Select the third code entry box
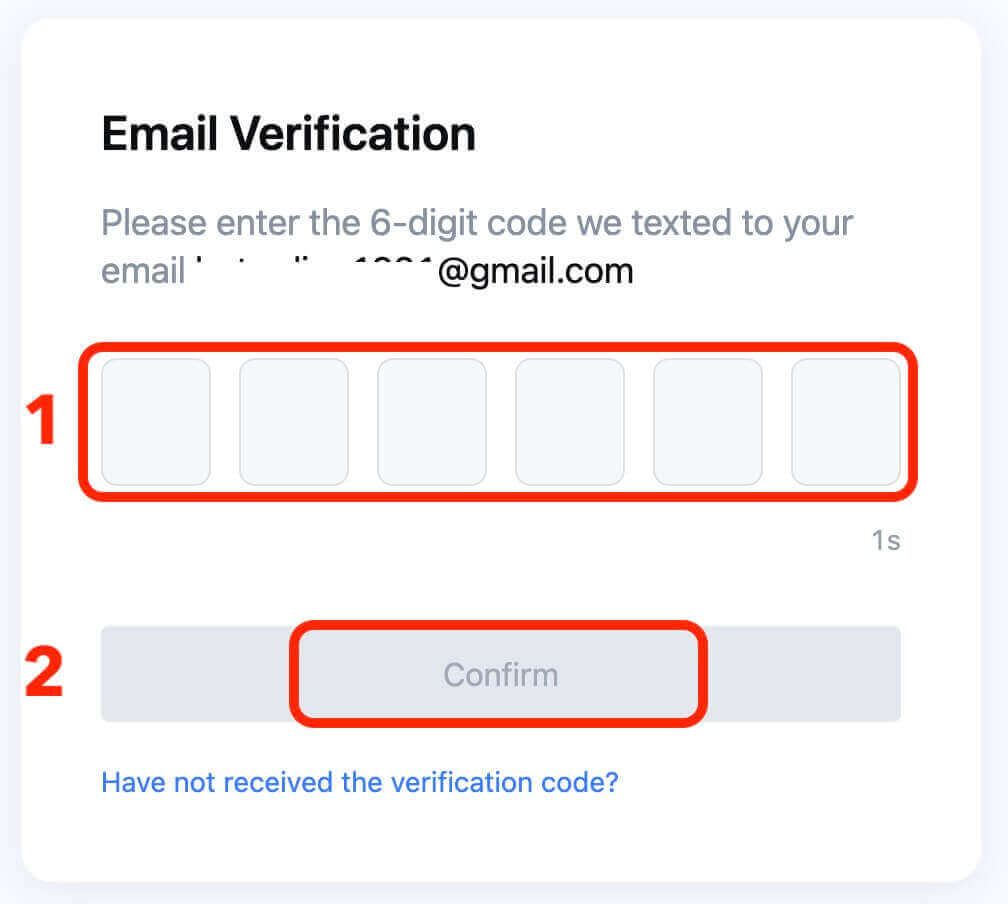The image size is (1008, 904). coord(431,422)
